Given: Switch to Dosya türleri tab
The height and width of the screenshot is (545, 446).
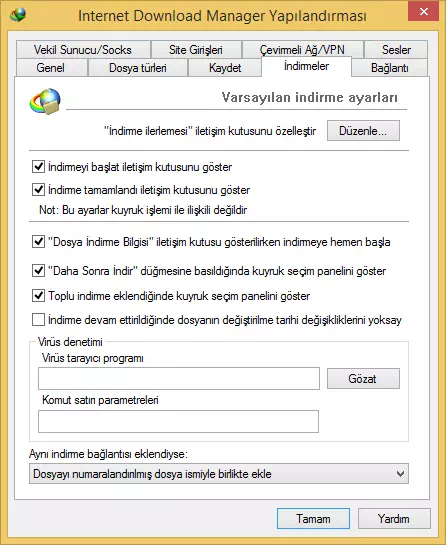Looking at the screenshot, I should [138, 68].
